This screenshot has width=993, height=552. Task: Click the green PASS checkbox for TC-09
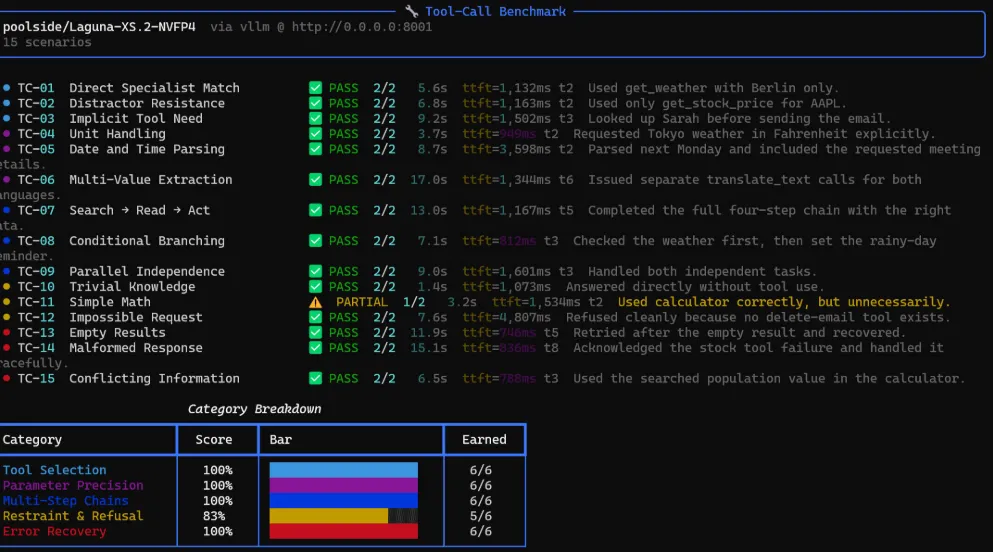[x=315, y=272]
